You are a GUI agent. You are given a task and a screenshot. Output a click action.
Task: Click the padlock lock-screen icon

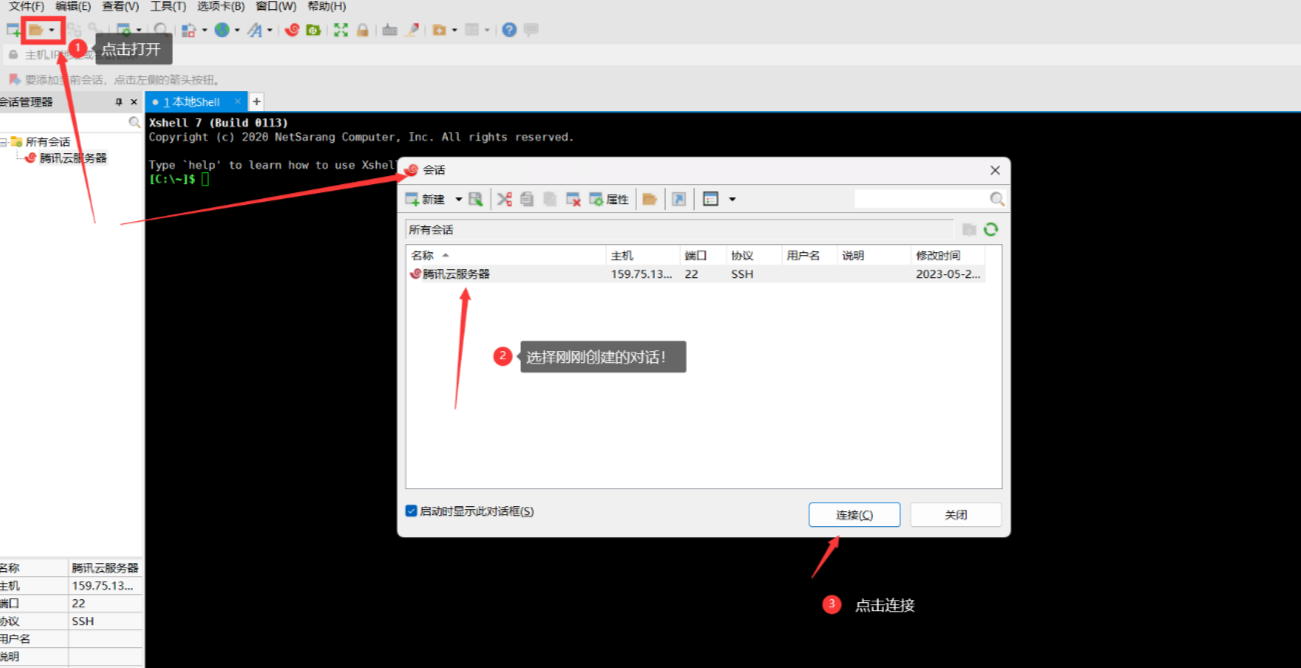click(x=362, y=30)
